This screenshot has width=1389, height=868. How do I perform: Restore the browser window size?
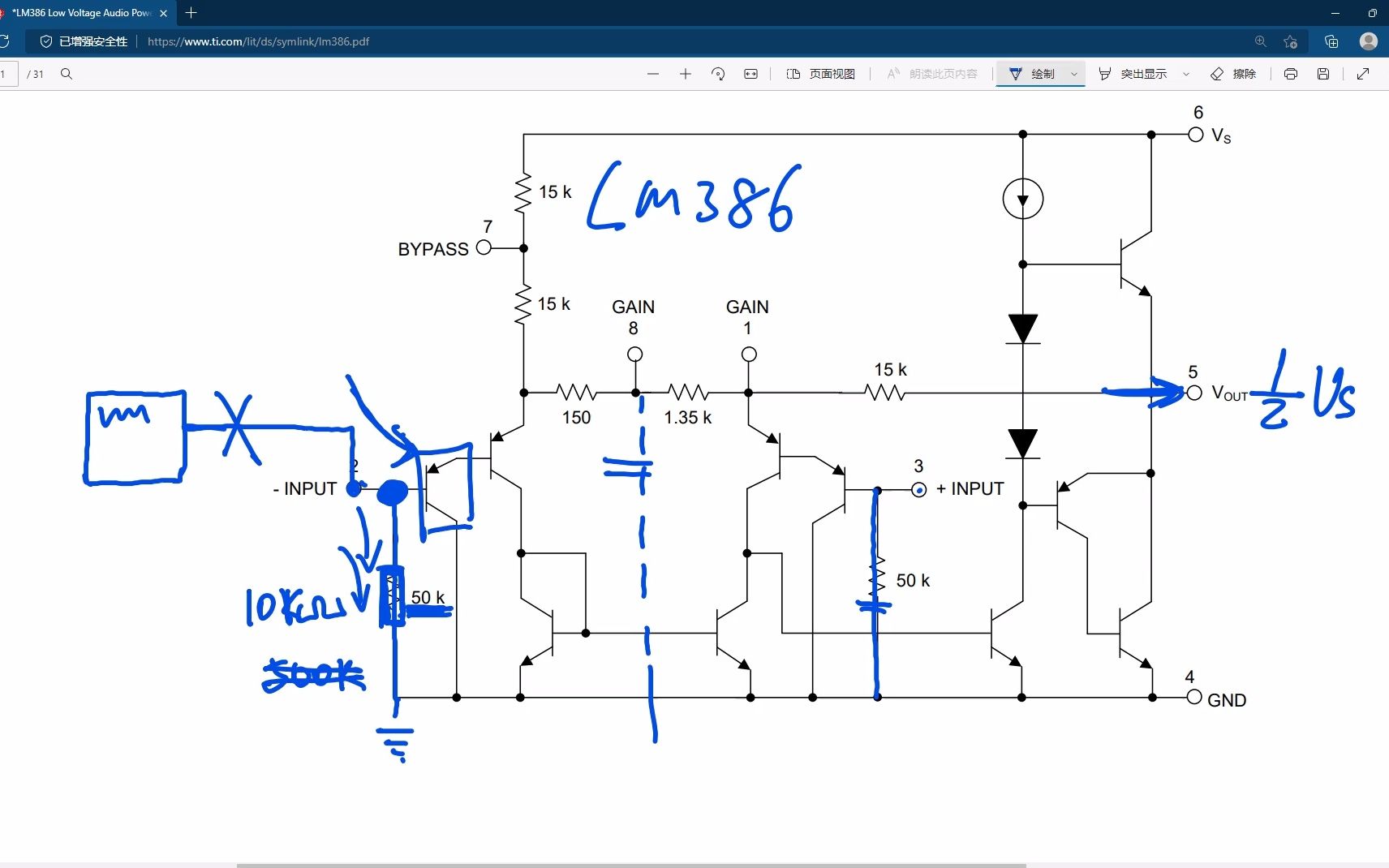(1373, 13)
